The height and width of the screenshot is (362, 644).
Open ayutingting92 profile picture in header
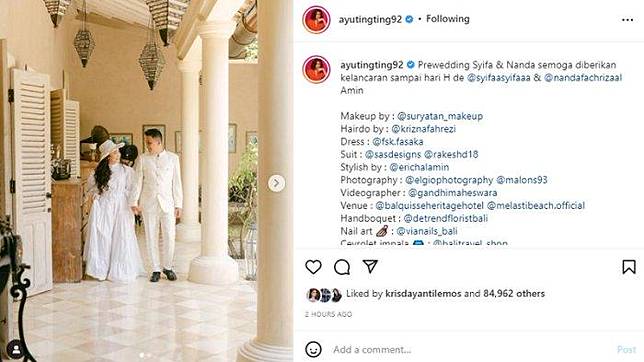coord(316,20)
